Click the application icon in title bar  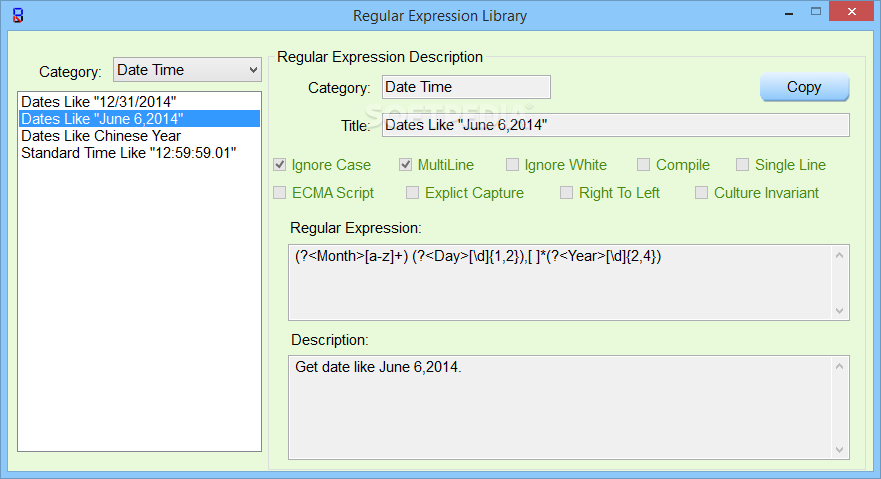(18, 15)
